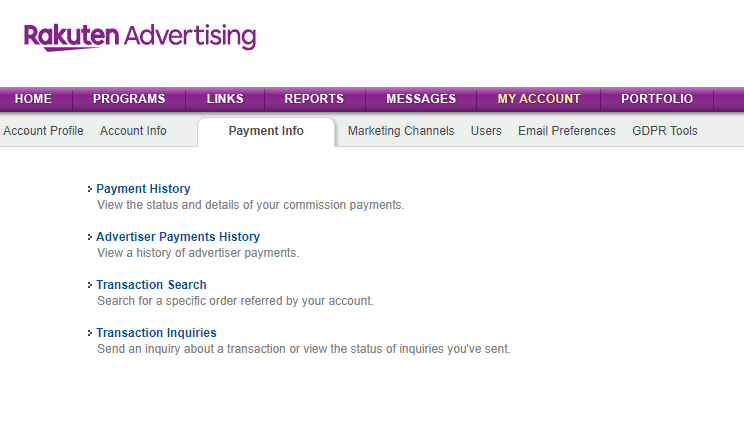Image resolution: width=744 pixels, height=422 pixels.
Task: Click the Transaction Search link
Action: point(151,285)
